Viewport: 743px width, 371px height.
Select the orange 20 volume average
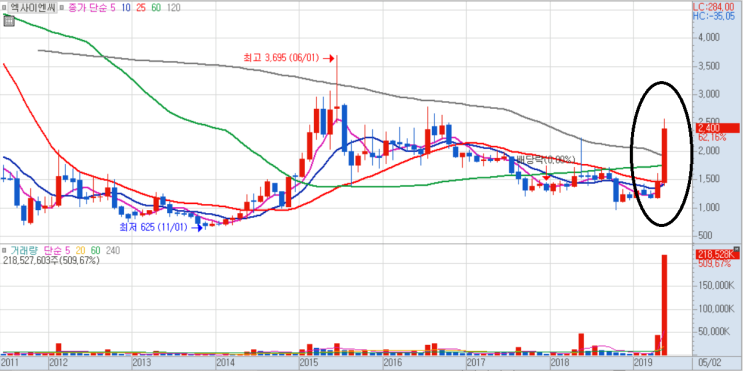pyautogui.click(x=82, y=251)
